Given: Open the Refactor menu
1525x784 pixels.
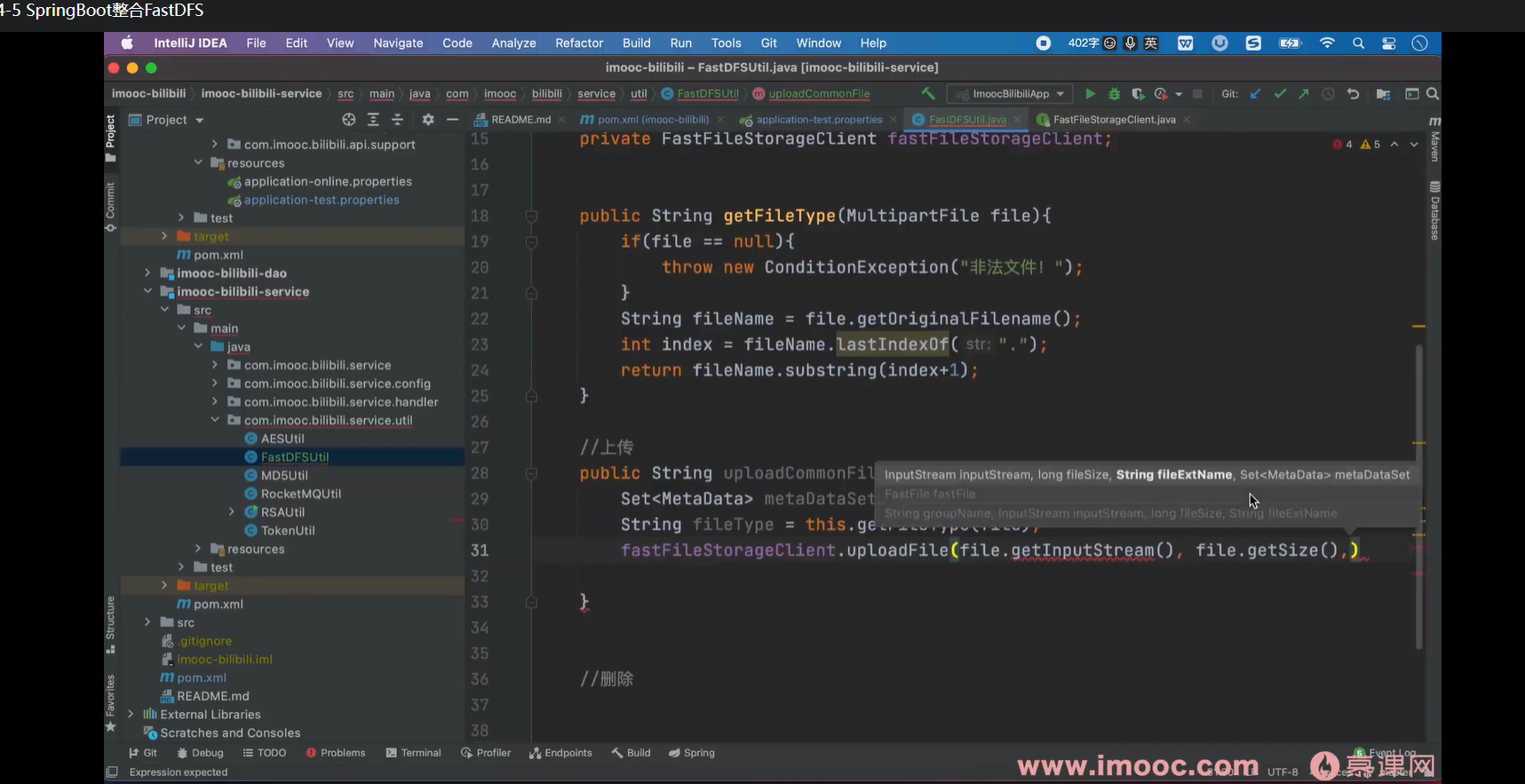Looking at the screenshot, I should 579,43.
